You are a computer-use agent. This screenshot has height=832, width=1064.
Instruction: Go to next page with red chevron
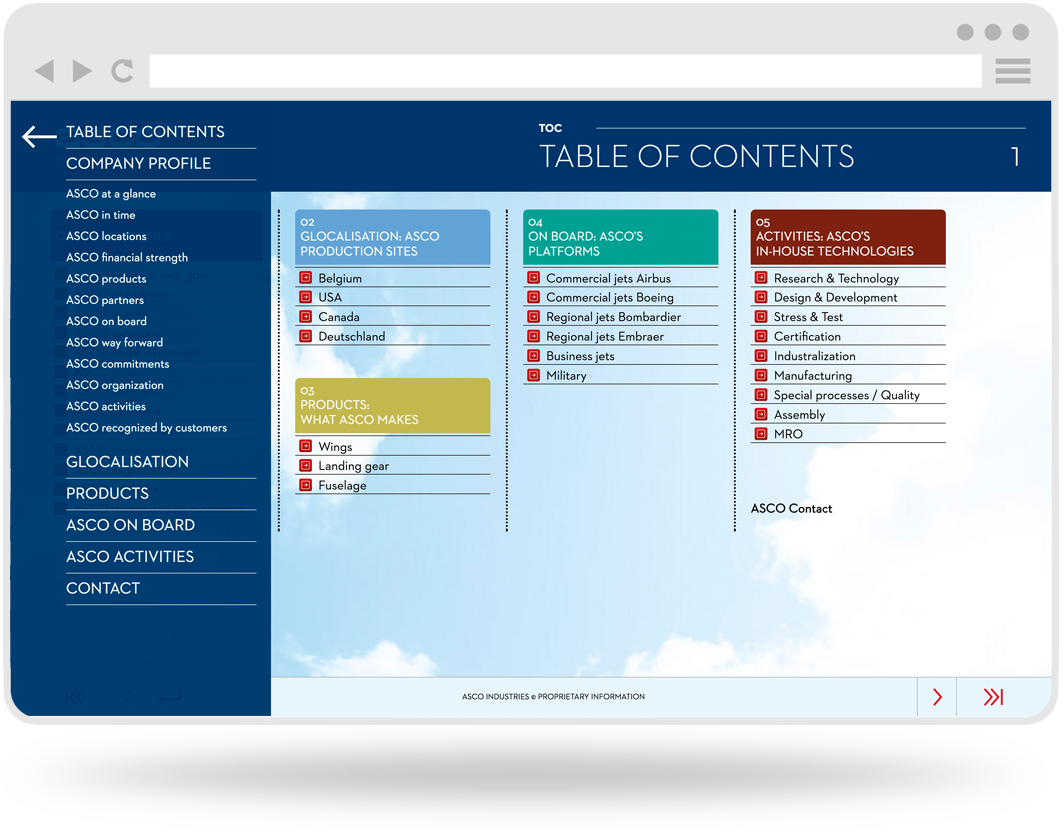(937, 697)
